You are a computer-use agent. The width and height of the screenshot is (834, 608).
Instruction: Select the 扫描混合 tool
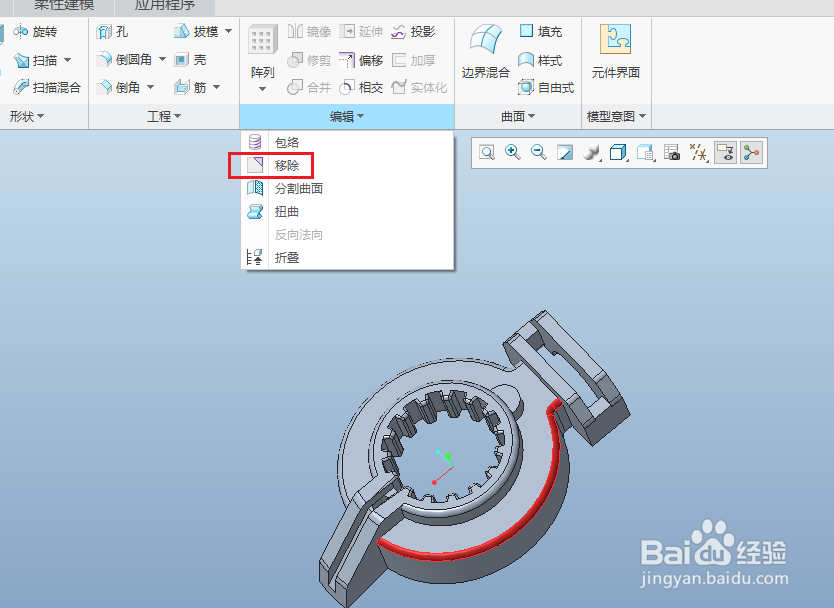click(x=47, y=87)
